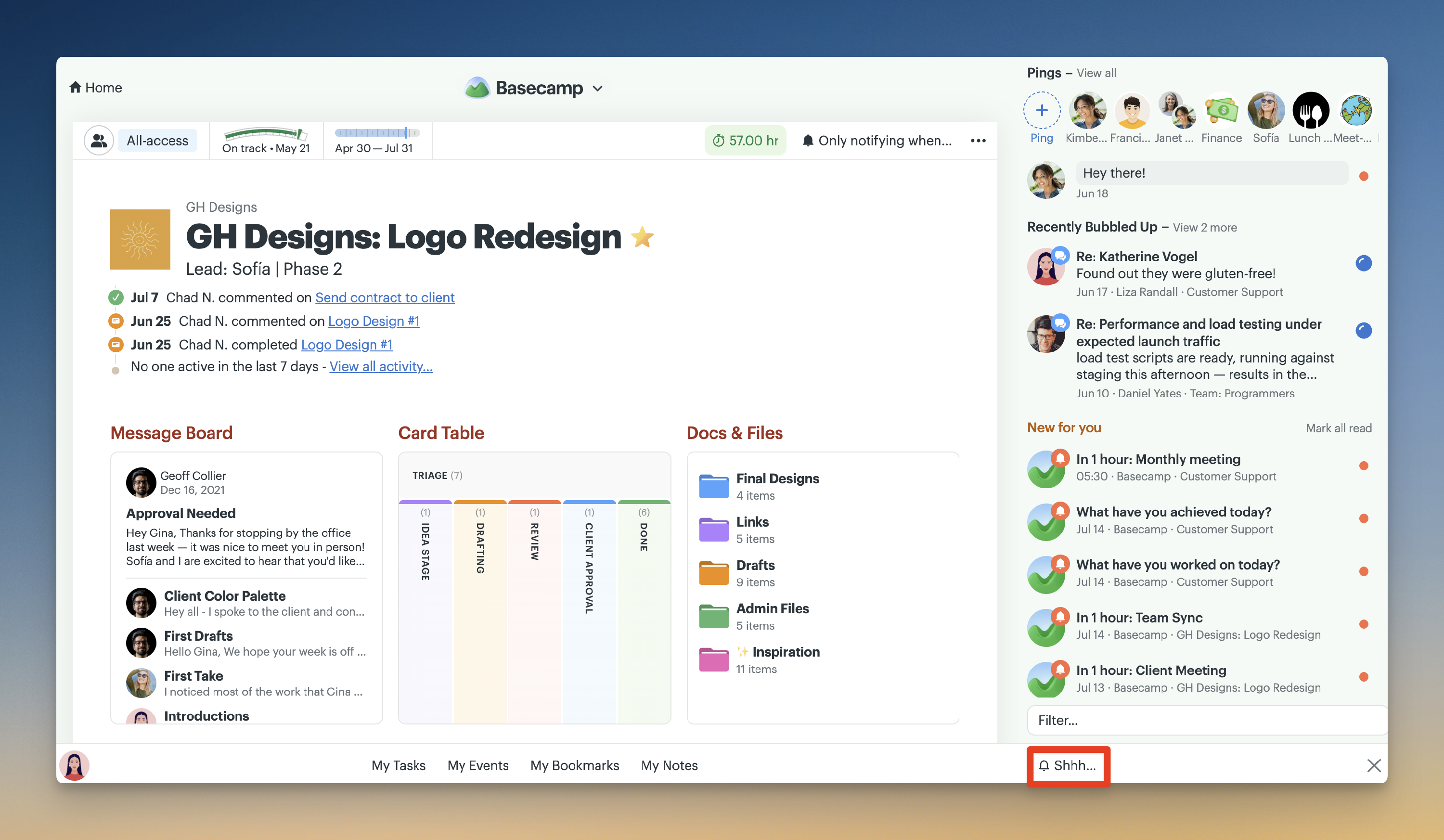Toggle bubble icon on Performance testing item
This screenshot has width=1444, height=840.
point(1364,330)
